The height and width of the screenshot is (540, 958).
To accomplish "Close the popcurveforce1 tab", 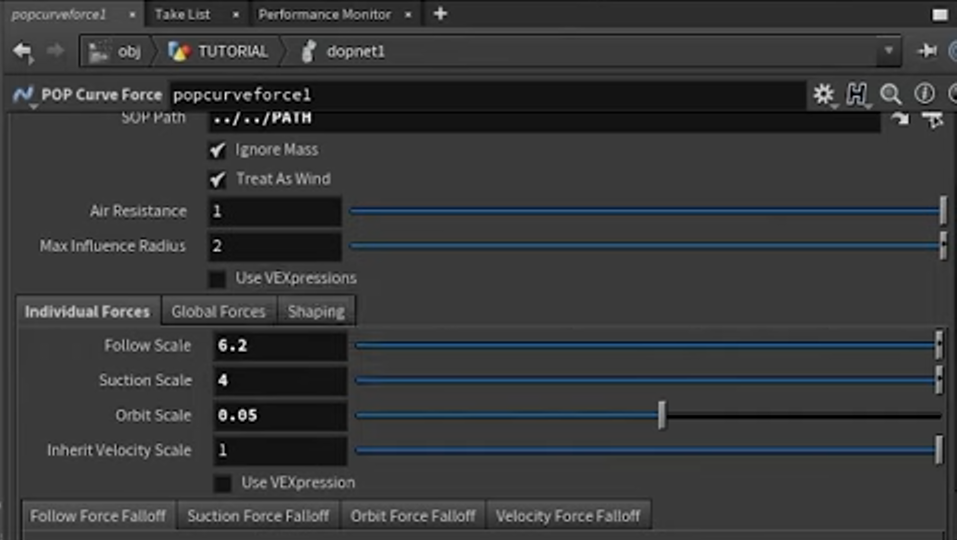I will click(132, 14).
